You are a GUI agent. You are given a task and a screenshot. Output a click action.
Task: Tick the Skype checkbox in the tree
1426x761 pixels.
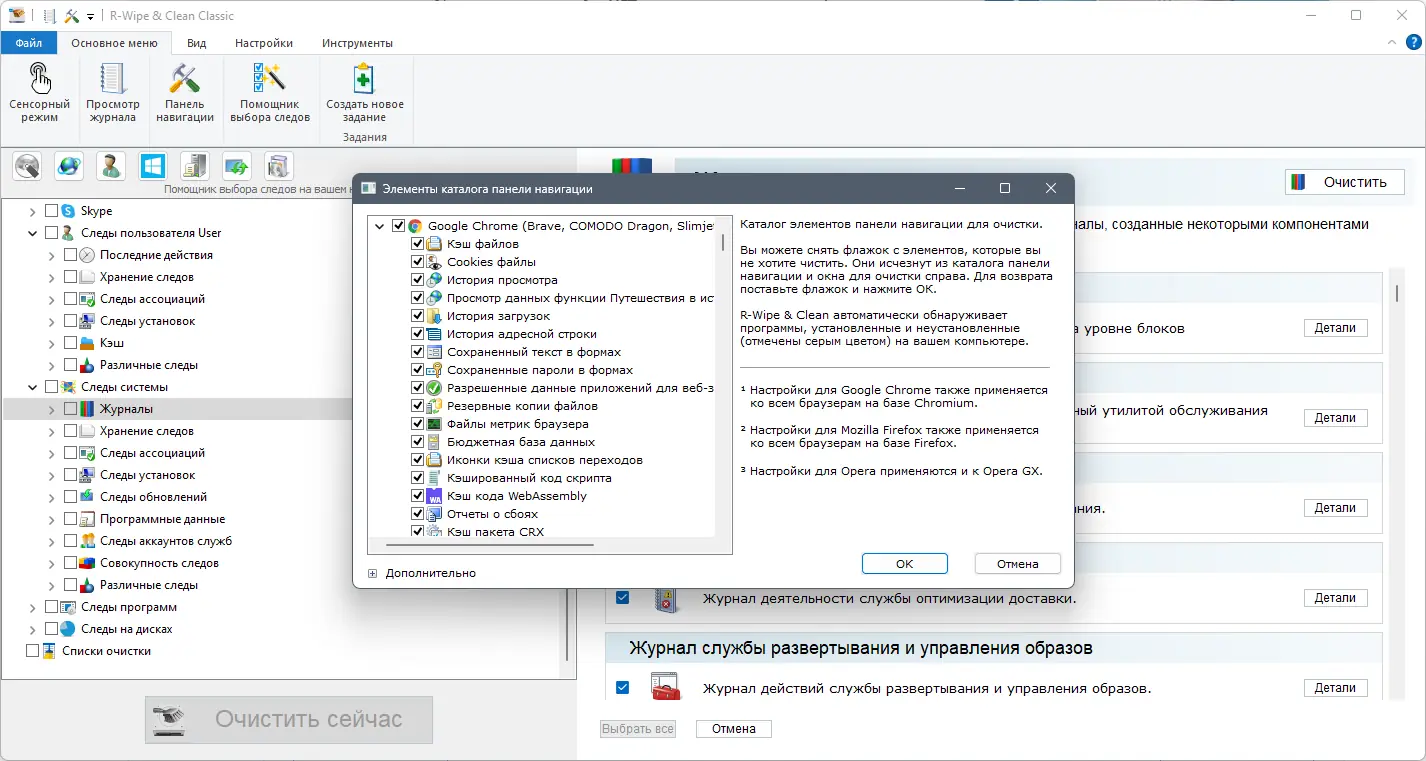pyautogui.click(x=51, y=211)
